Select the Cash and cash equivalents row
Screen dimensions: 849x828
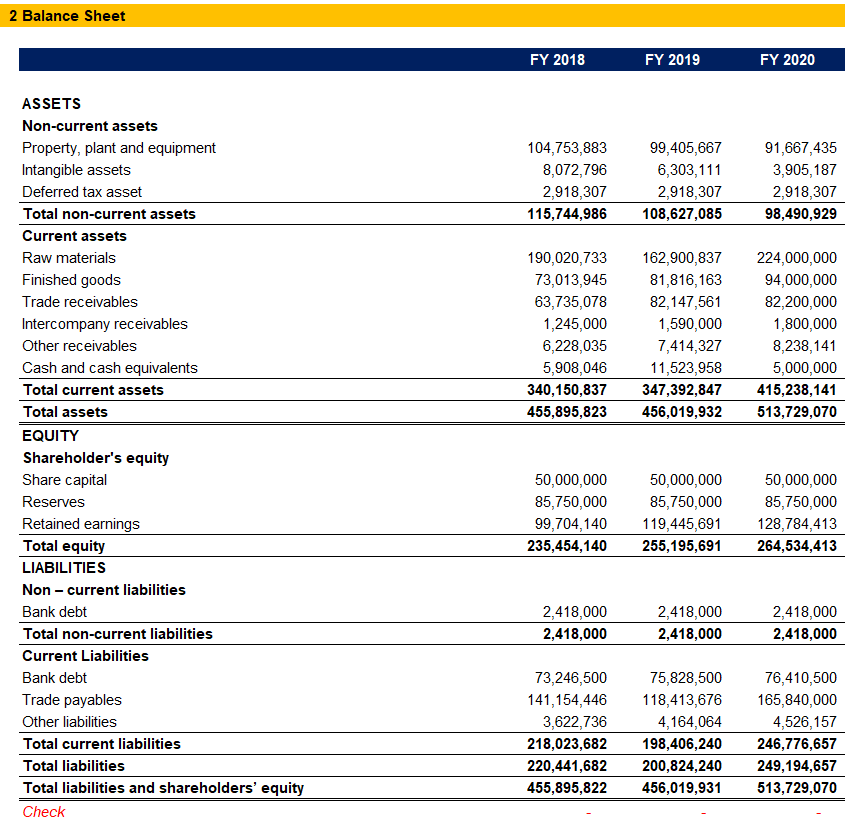pyautogui.click(x=110, y=367)
